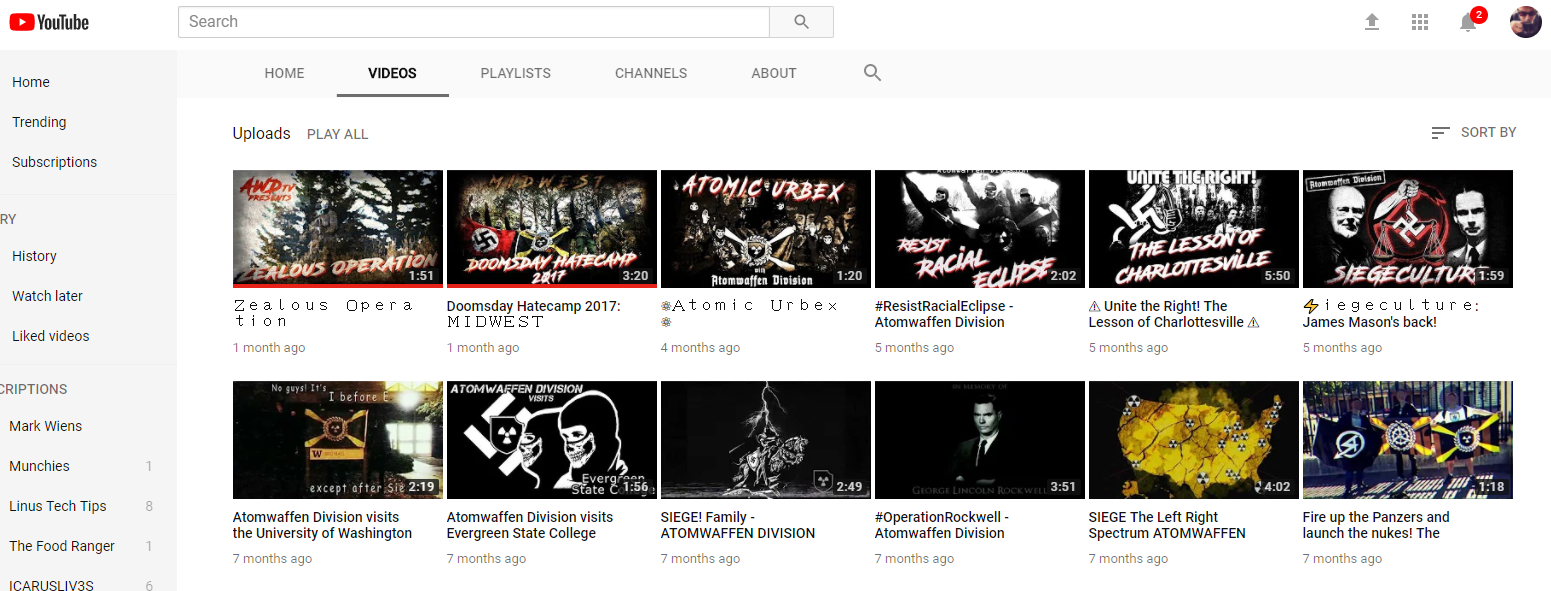1551x591 pixels.
Task: Click the 'SIEGE The Left Right Spectrum' title
Action: click(x=1167, y=525)
